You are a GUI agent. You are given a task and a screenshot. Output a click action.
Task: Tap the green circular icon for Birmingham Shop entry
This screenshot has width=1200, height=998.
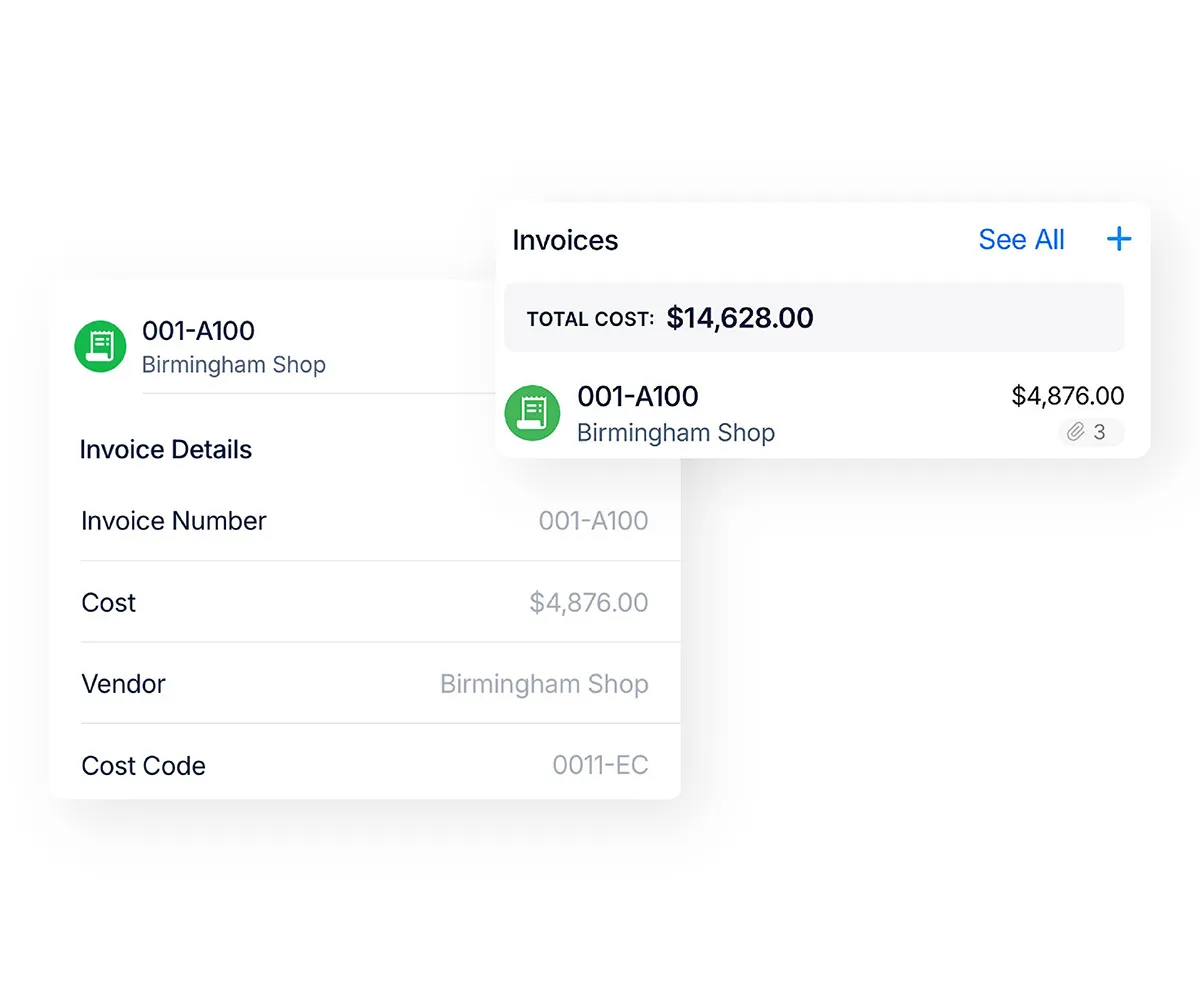(532, 413)
